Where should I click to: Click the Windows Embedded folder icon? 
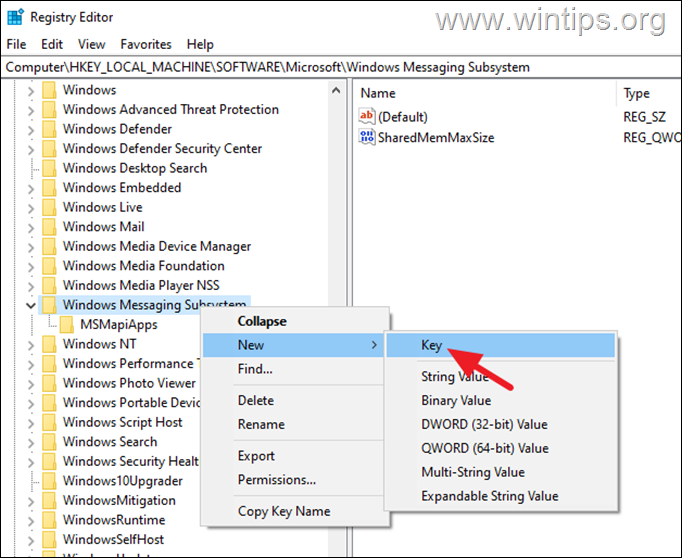pos(49,188)
